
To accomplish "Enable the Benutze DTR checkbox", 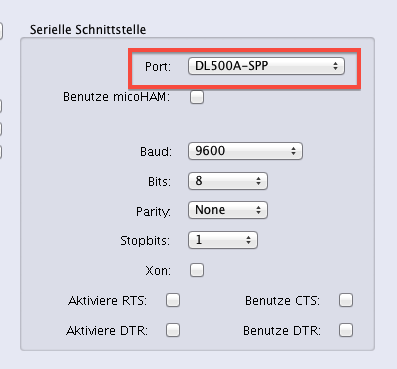I will tap(346, 330).
